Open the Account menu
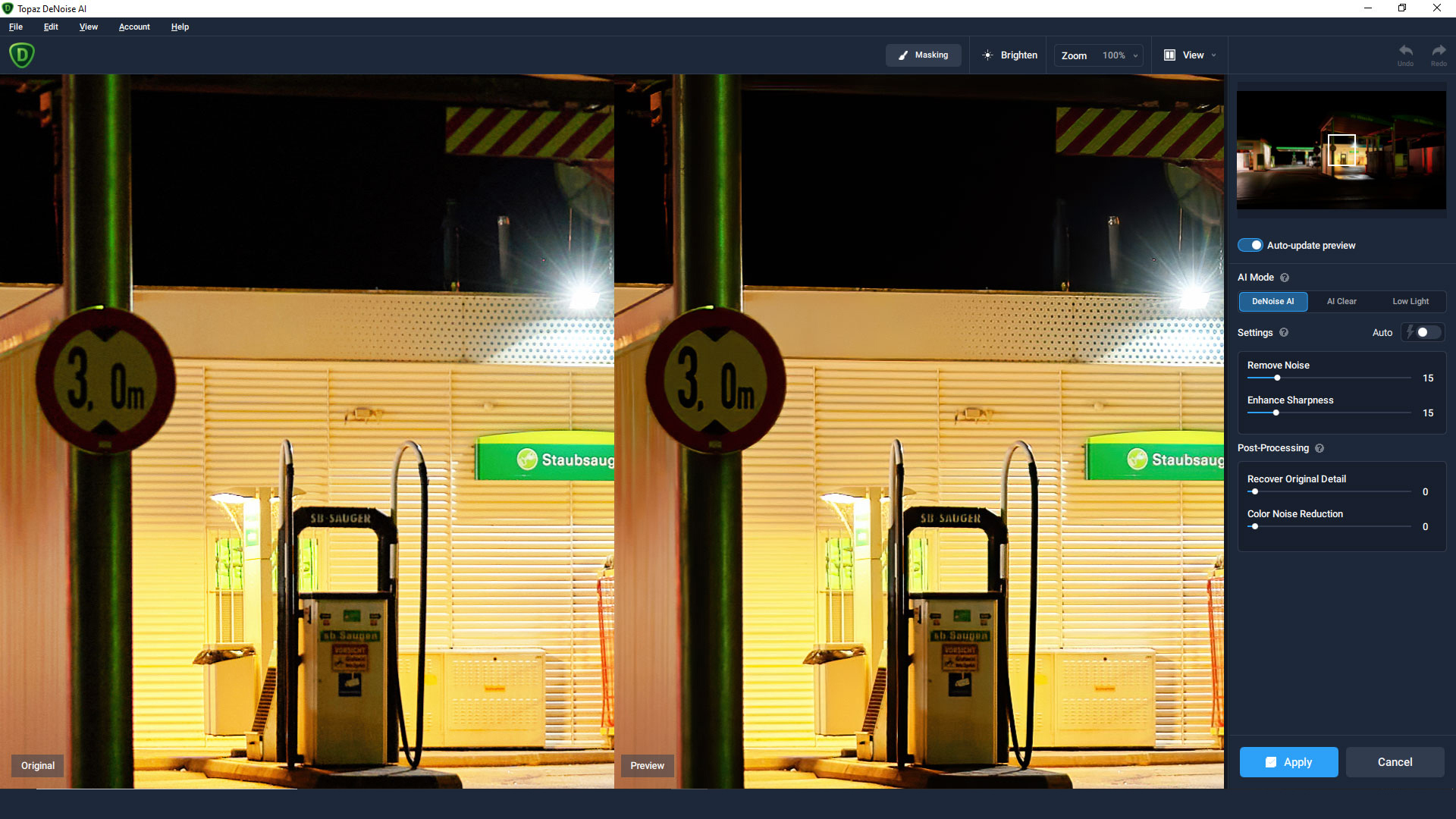 pyautogui.click(x=134, y=27)
